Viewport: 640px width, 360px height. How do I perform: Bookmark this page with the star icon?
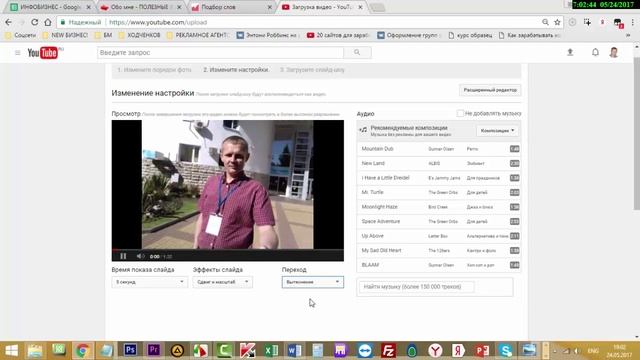557,22
